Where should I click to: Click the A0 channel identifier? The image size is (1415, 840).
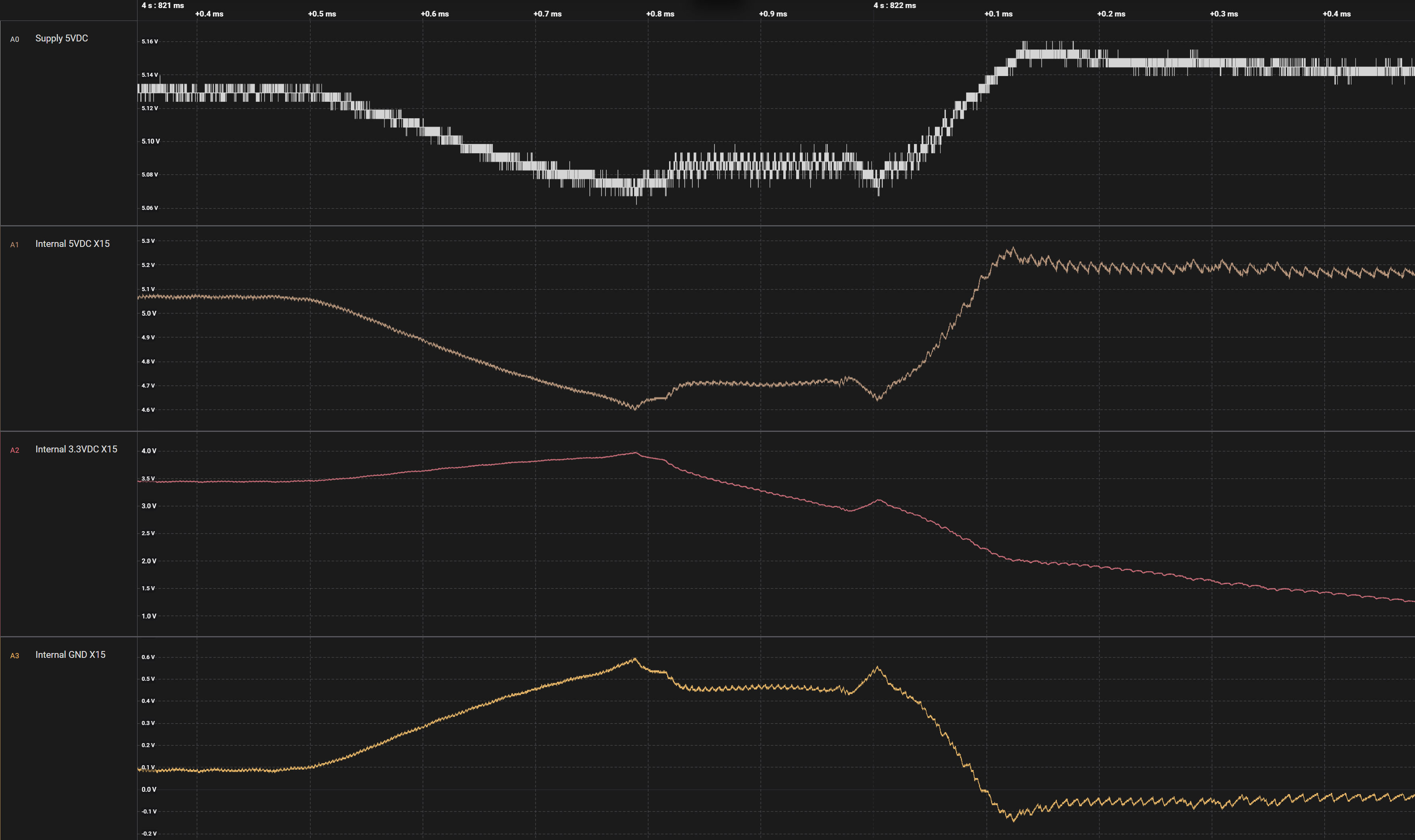pyautogui.click(x=15, y=40)
